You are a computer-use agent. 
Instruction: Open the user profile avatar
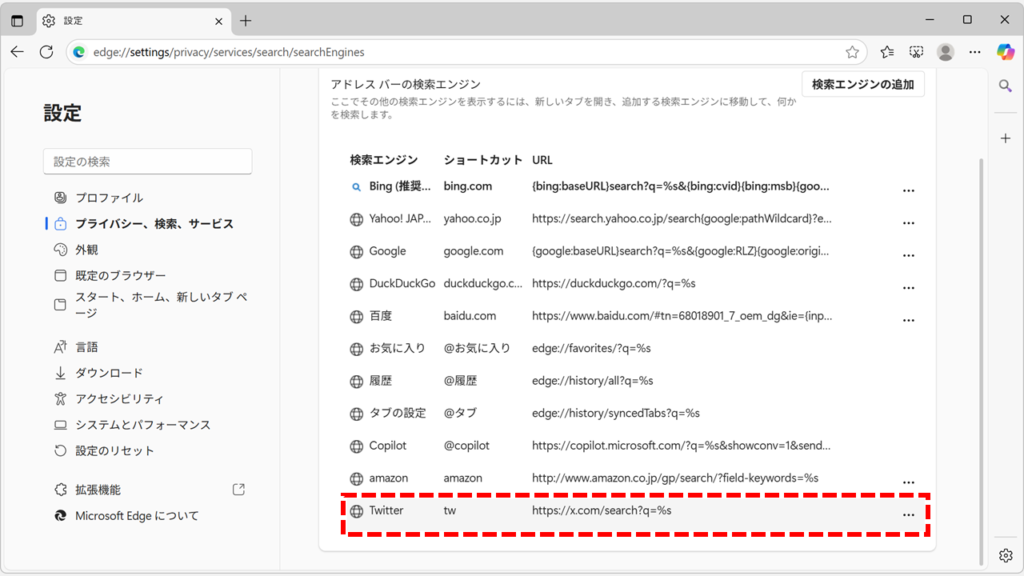[945, 52]
